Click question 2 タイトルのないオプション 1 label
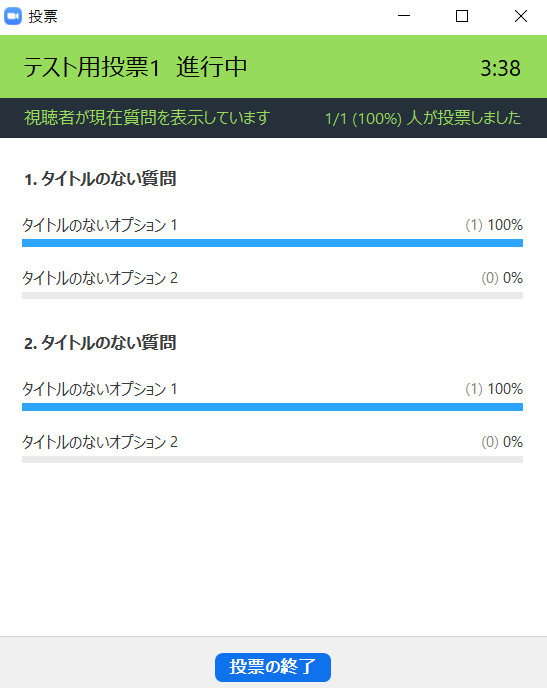 point(100,389)
